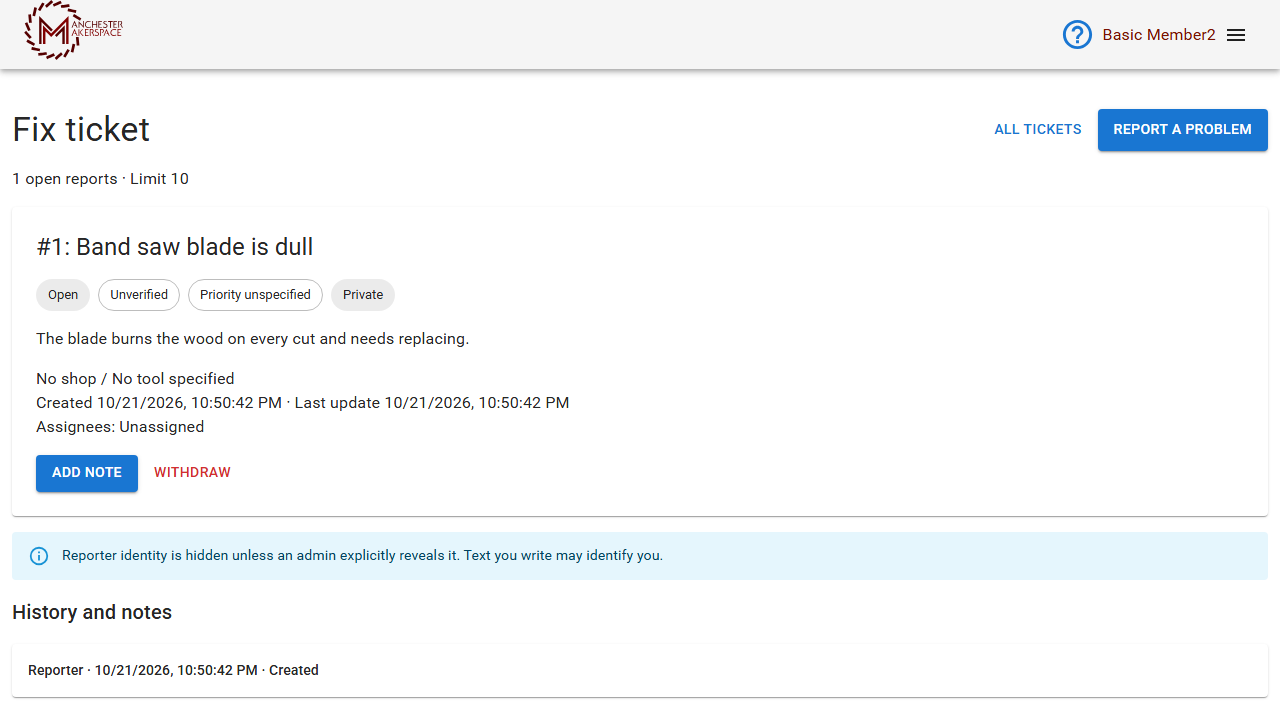1280x720 pixels.
Task: Click the Unverified chip
Action: tap(139, 295)
